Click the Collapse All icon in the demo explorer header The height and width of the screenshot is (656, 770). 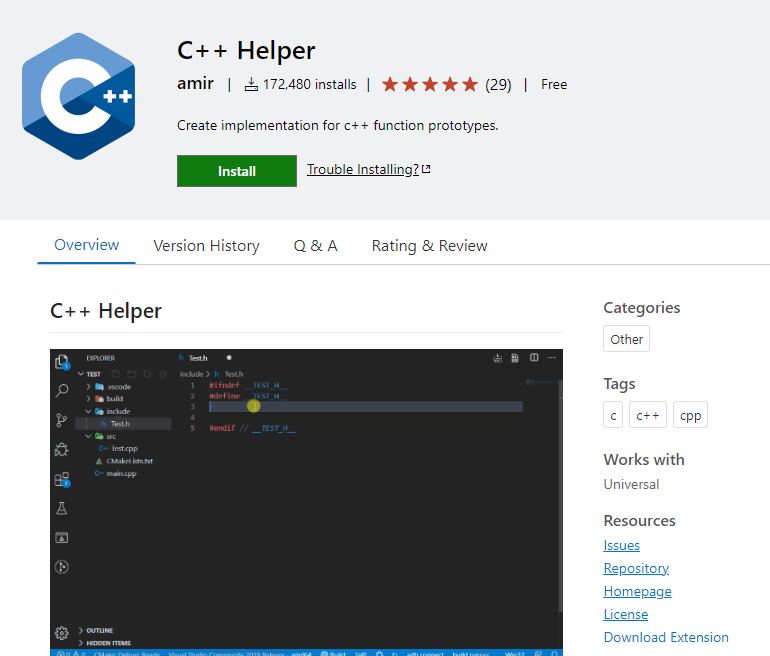[163, 374]
